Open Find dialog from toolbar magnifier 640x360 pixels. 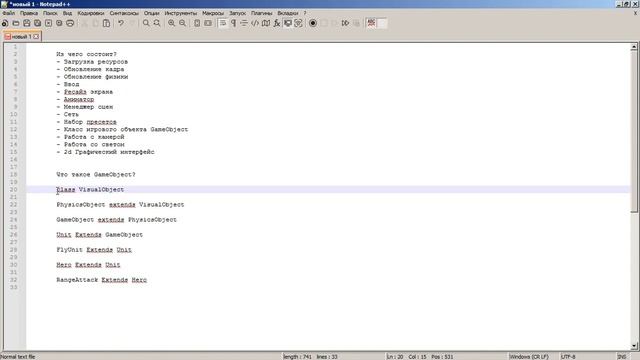click(x=146, y=23)
